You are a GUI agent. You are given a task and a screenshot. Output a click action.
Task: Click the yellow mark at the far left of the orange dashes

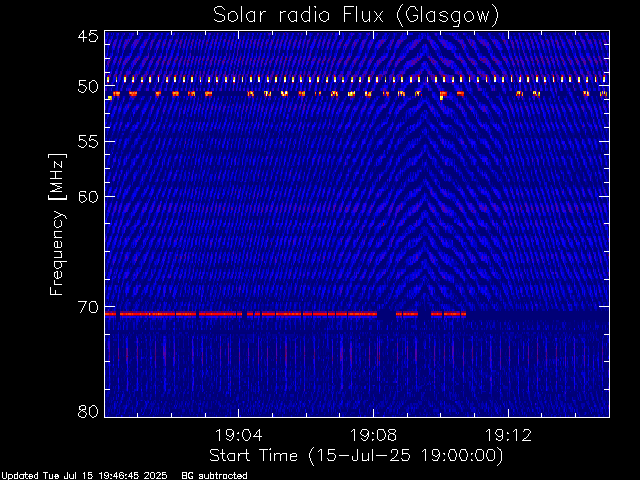click(109, 97)
